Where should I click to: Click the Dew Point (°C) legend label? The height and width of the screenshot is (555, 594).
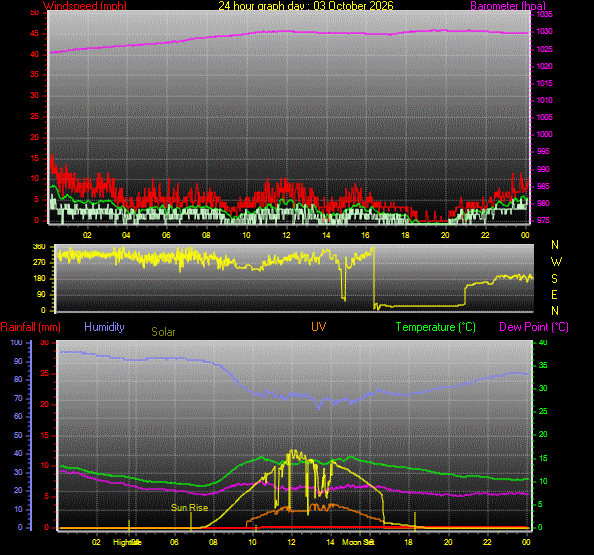pos(534,327)
